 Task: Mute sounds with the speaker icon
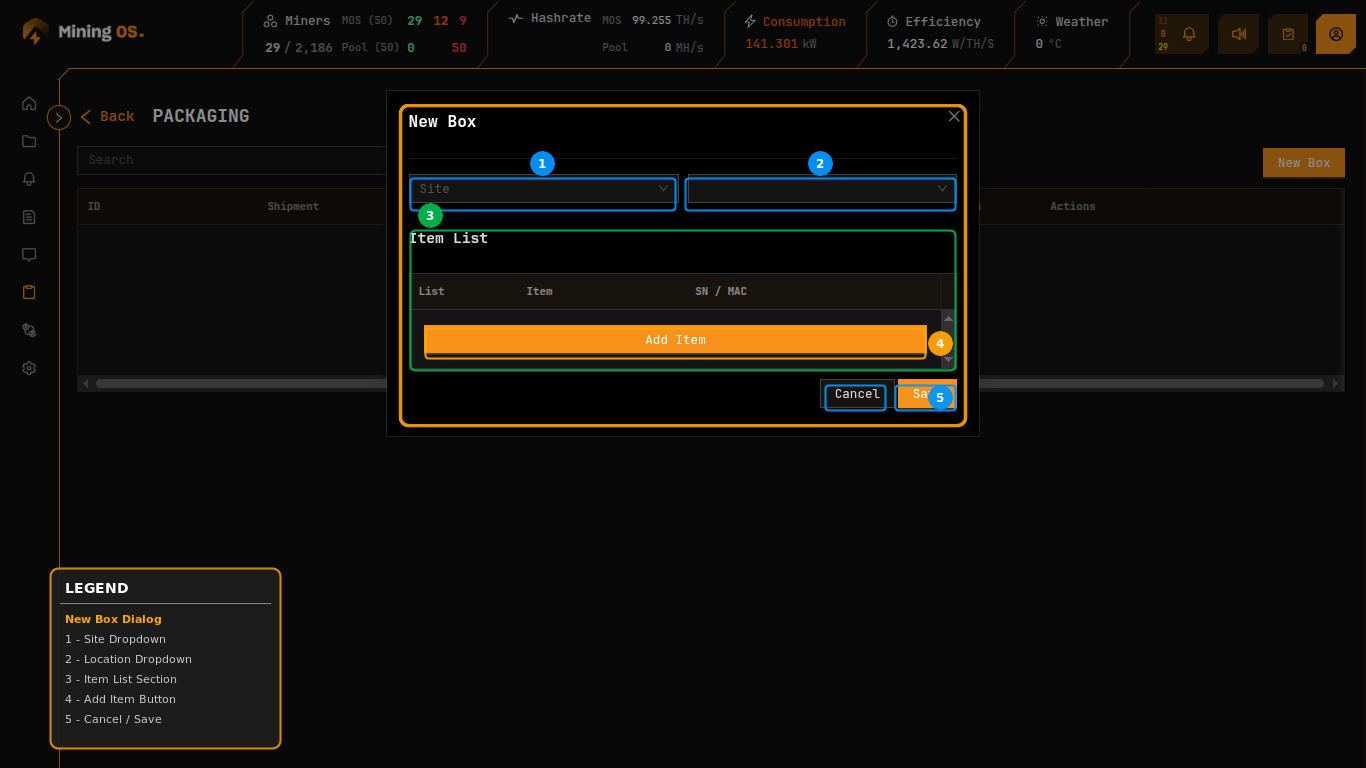click(1238, 33)
